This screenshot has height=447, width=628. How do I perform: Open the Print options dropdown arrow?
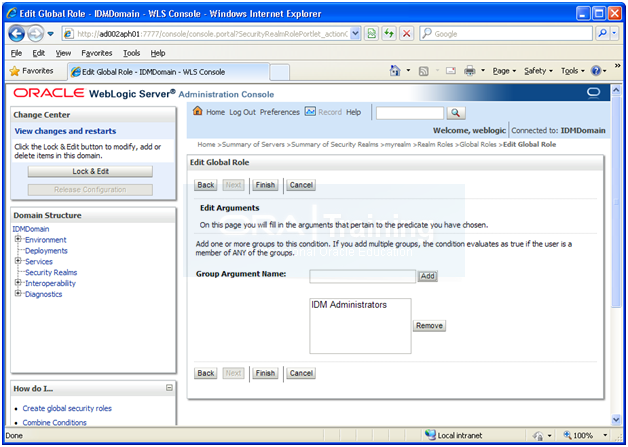(483, 71)
